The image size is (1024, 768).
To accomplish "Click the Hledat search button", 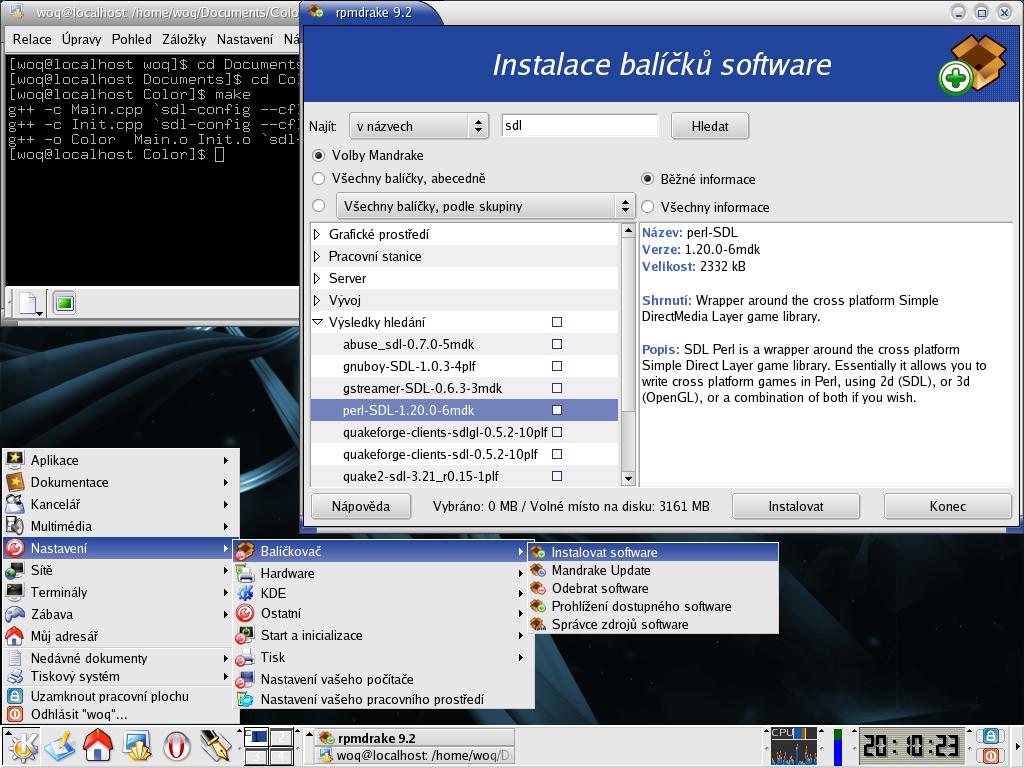I will coord(710,126).
